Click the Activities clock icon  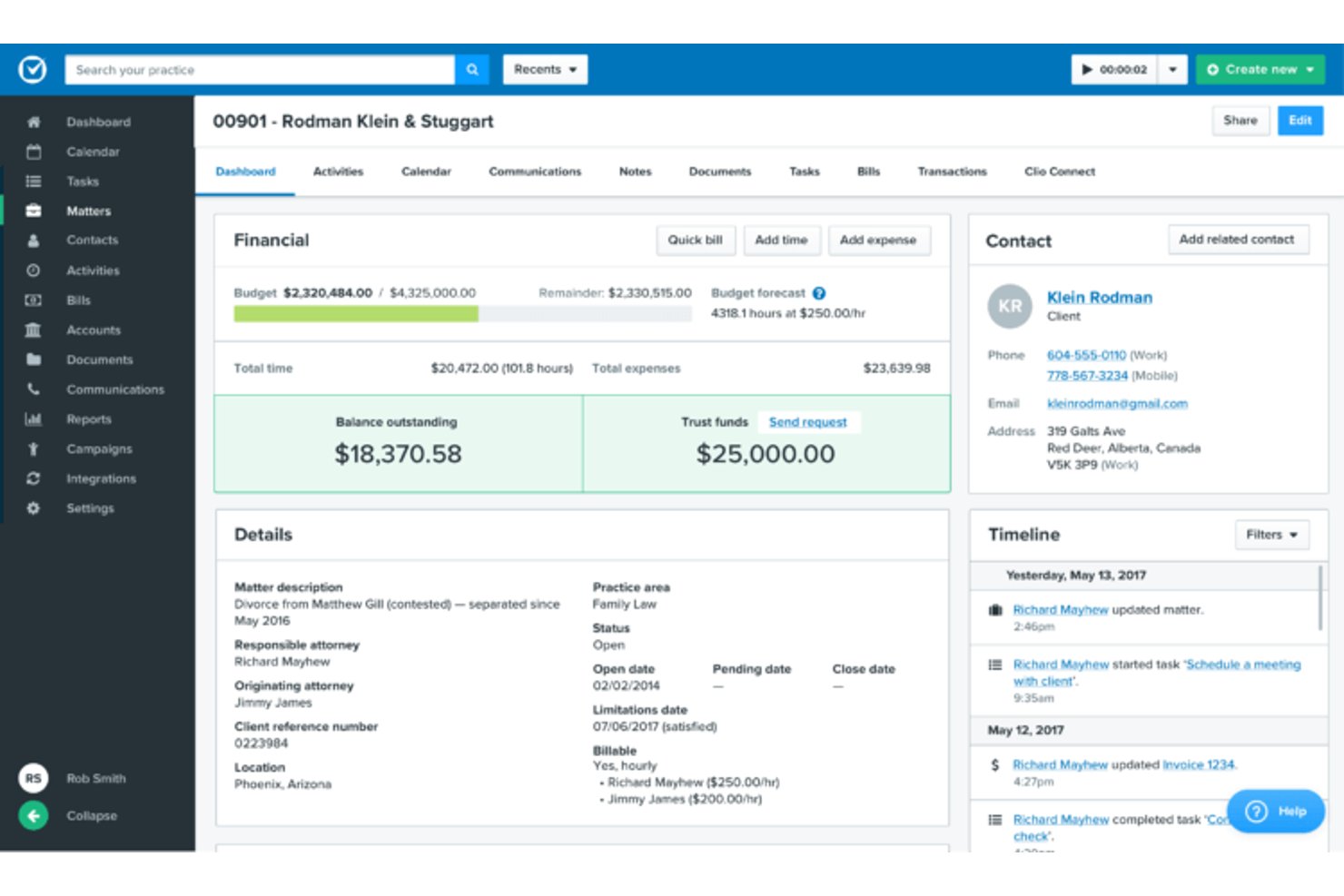34,271
